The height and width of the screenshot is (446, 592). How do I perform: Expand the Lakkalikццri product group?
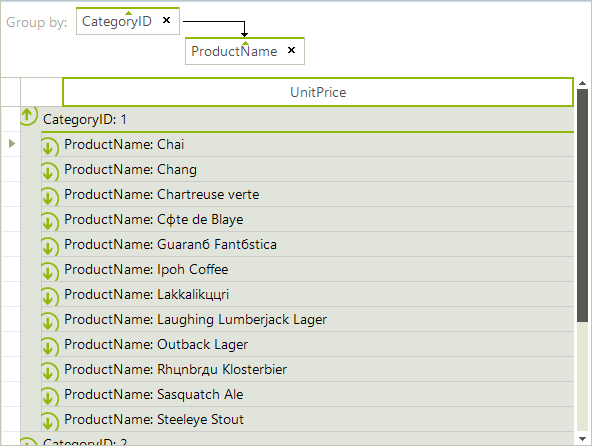(x=50, y=297)
